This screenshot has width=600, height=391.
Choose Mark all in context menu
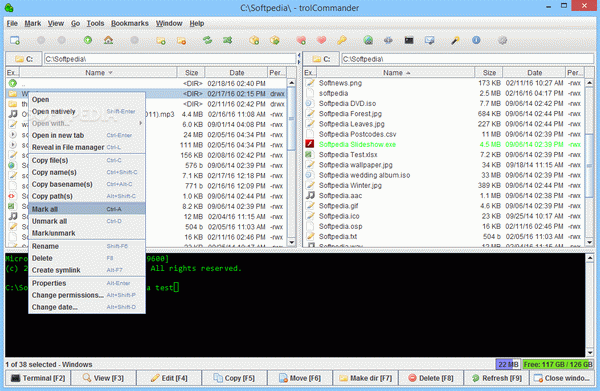point(87,209)
